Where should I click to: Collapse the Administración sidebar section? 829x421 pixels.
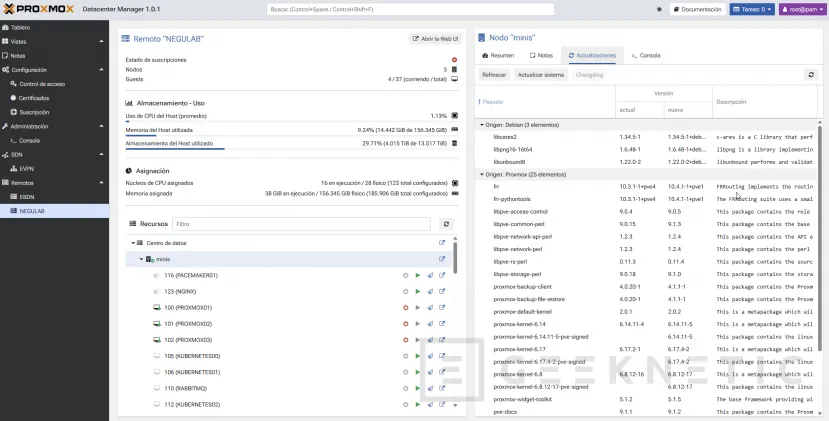coord(102,126)
